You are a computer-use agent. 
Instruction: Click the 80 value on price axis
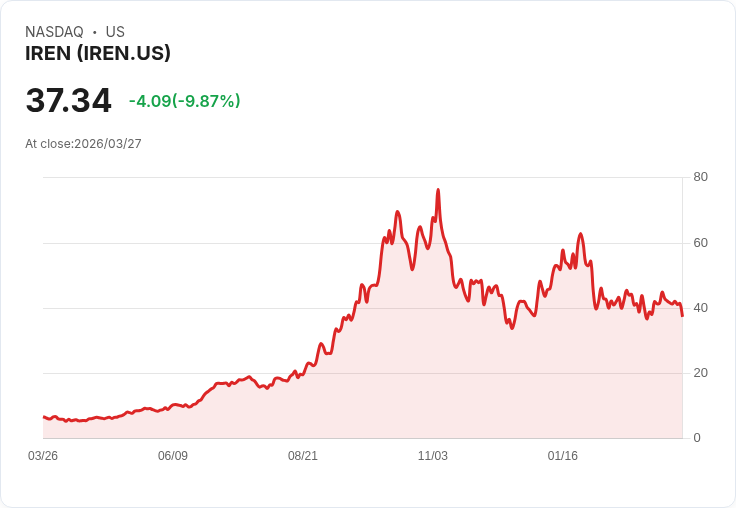pos(700,177)
